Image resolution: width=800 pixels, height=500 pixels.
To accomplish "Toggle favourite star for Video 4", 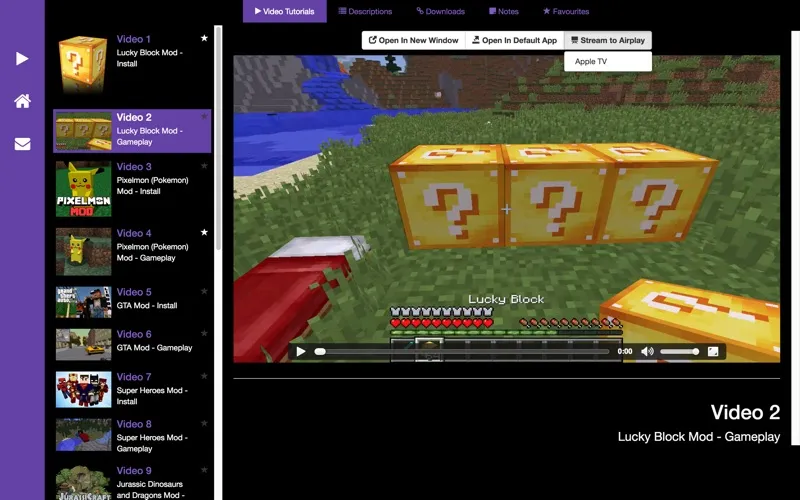I will pos(204,232).
